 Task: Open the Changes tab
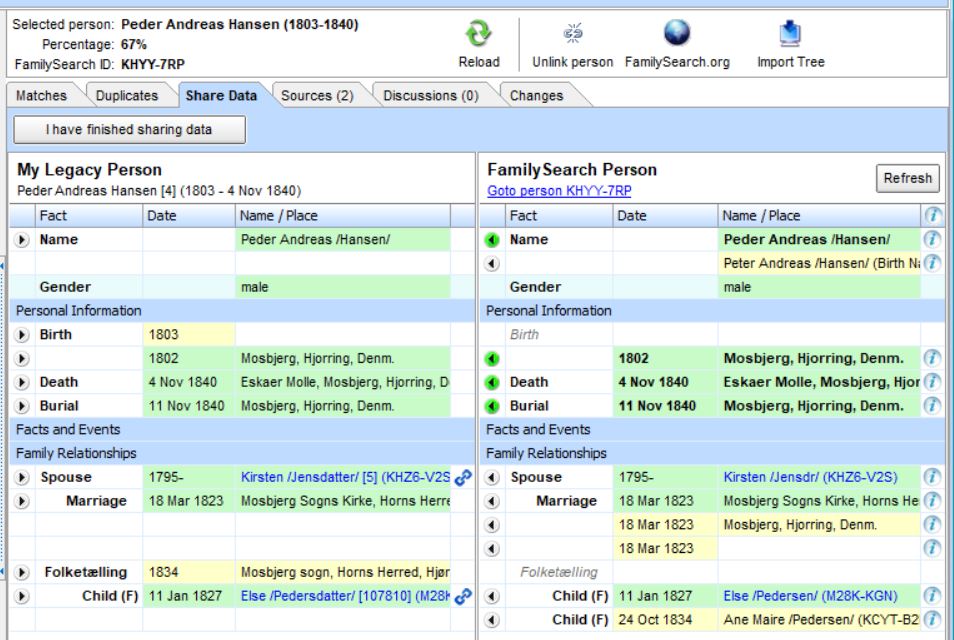(536, 96)
